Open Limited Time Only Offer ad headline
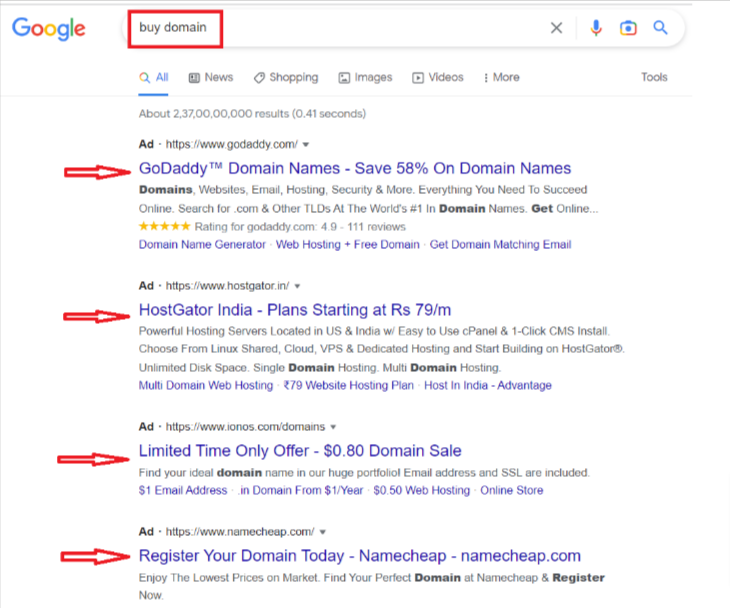This screenshot has width=730, height=608. (300, 451)
